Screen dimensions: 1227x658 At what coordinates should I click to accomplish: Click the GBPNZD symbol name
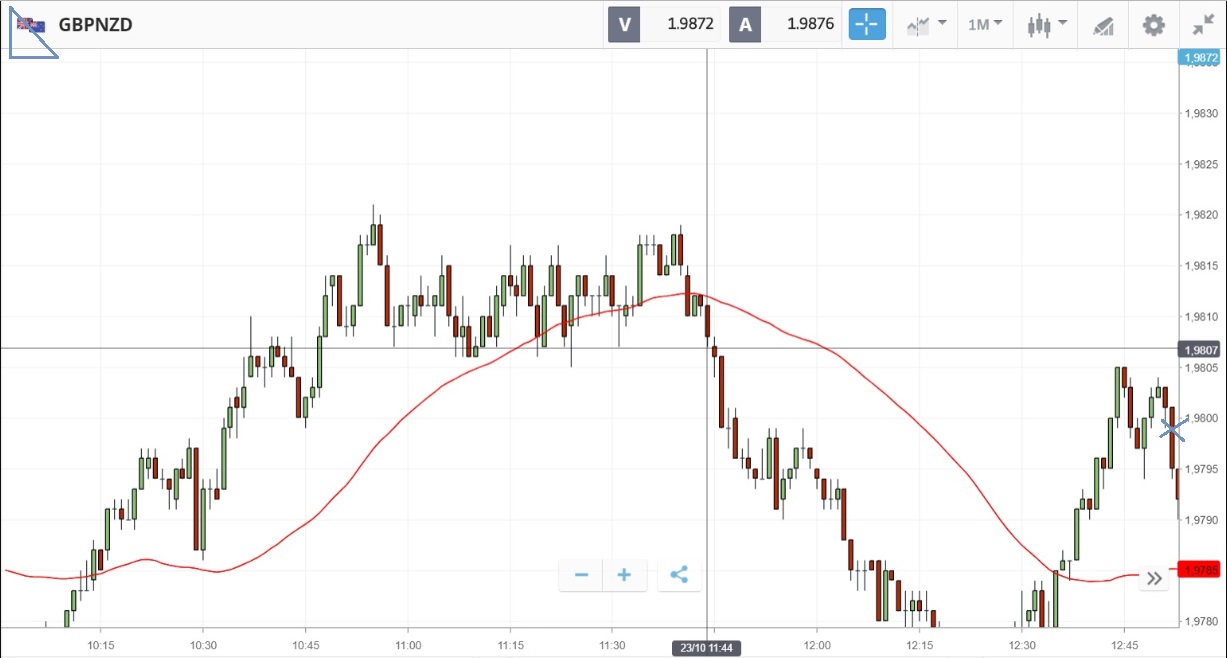pos(96,25)
